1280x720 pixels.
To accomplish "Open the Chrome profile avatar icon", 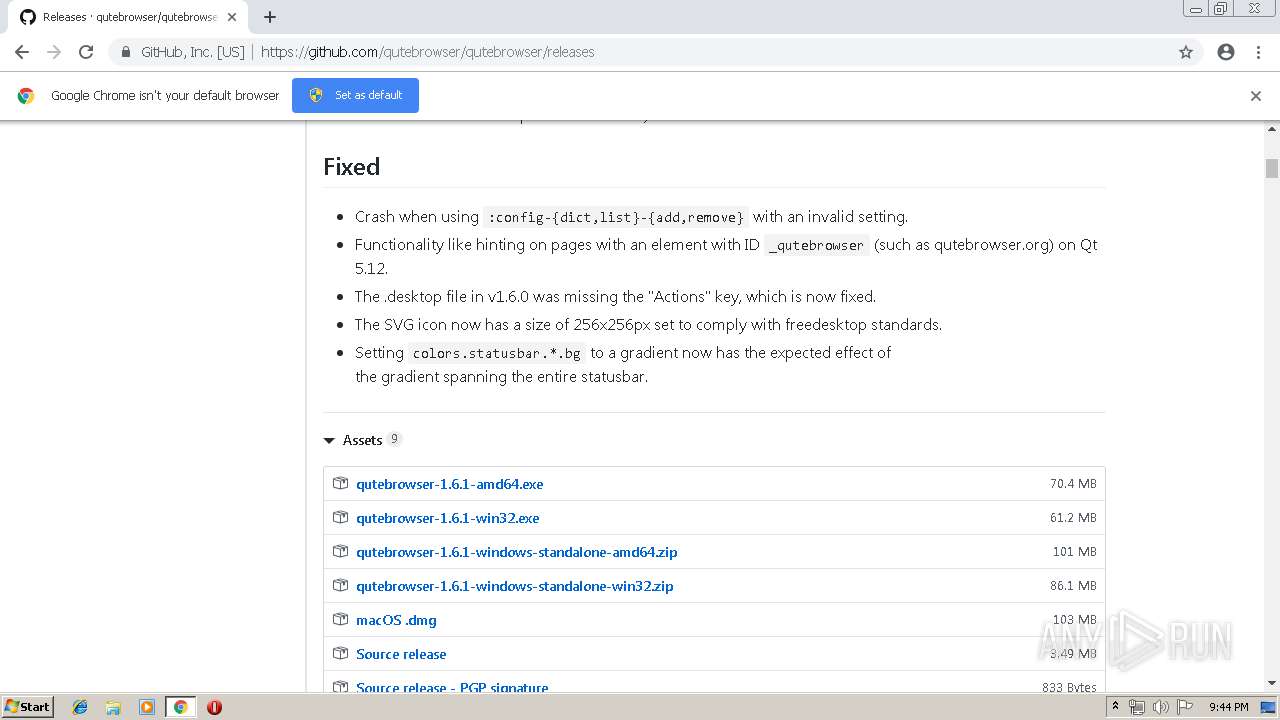I will pyautogui.click(x=1226, y=52).
